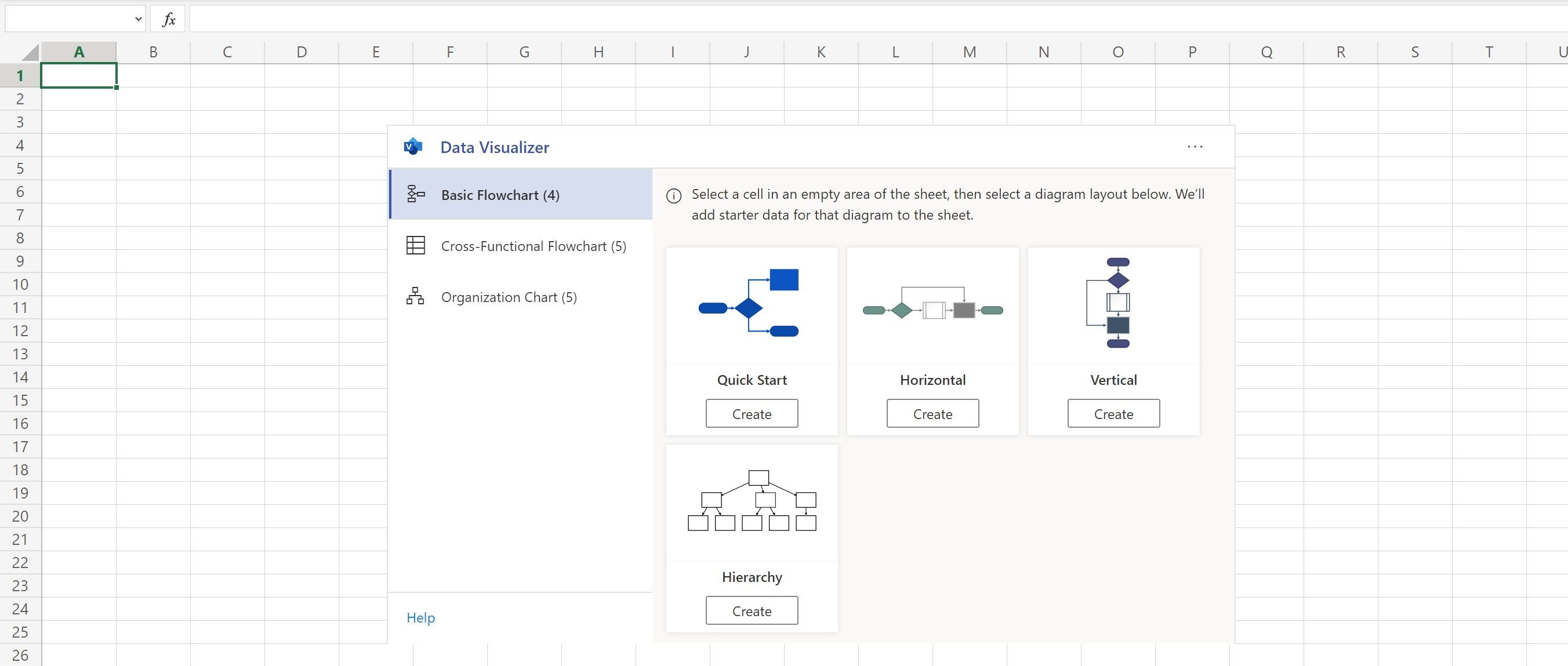The width and height of the screenshot is (1568, 666).
Task: Click the fx insert function icon
Action: (169, 20)
